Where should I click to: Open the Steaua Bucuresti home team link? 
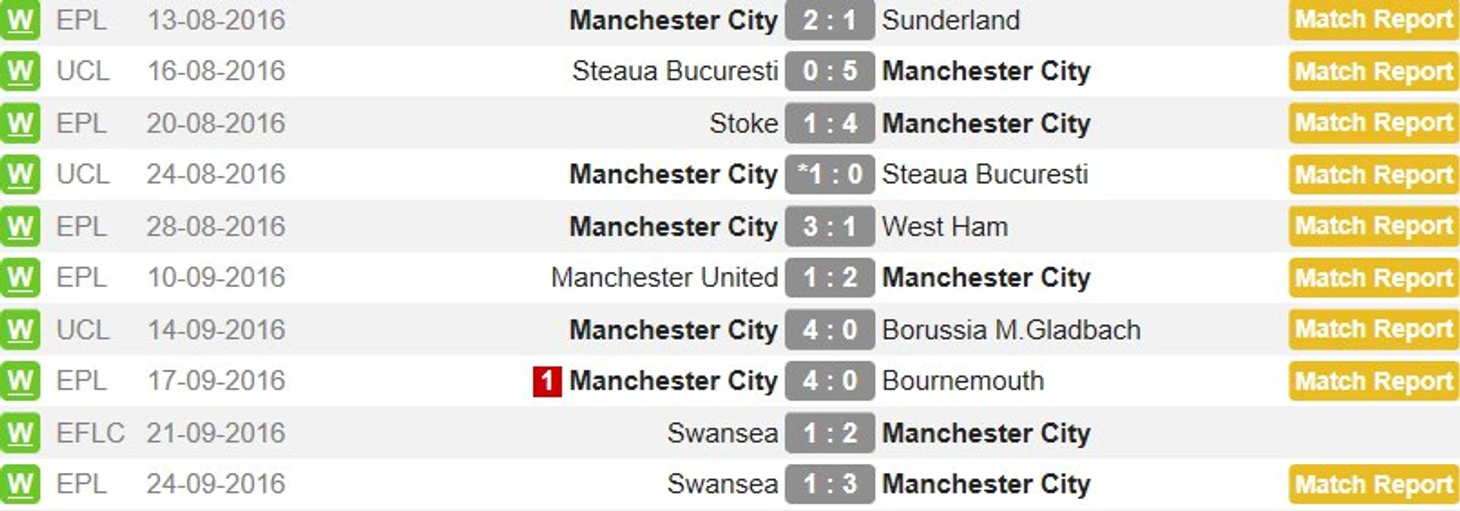pyautogui.click(x=675, y=71)
